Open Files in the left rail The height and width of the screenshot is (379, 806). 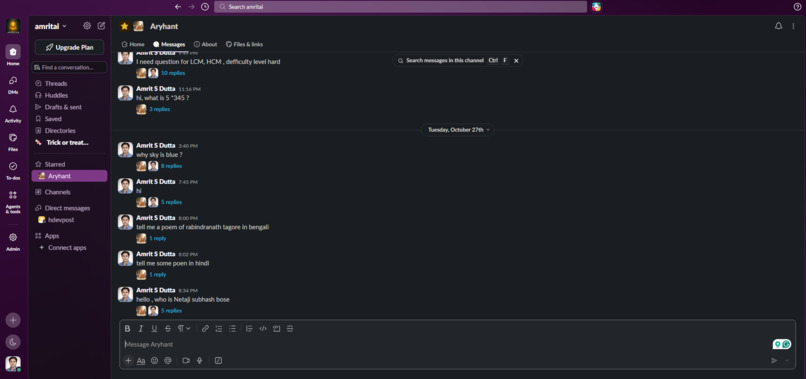13,141
